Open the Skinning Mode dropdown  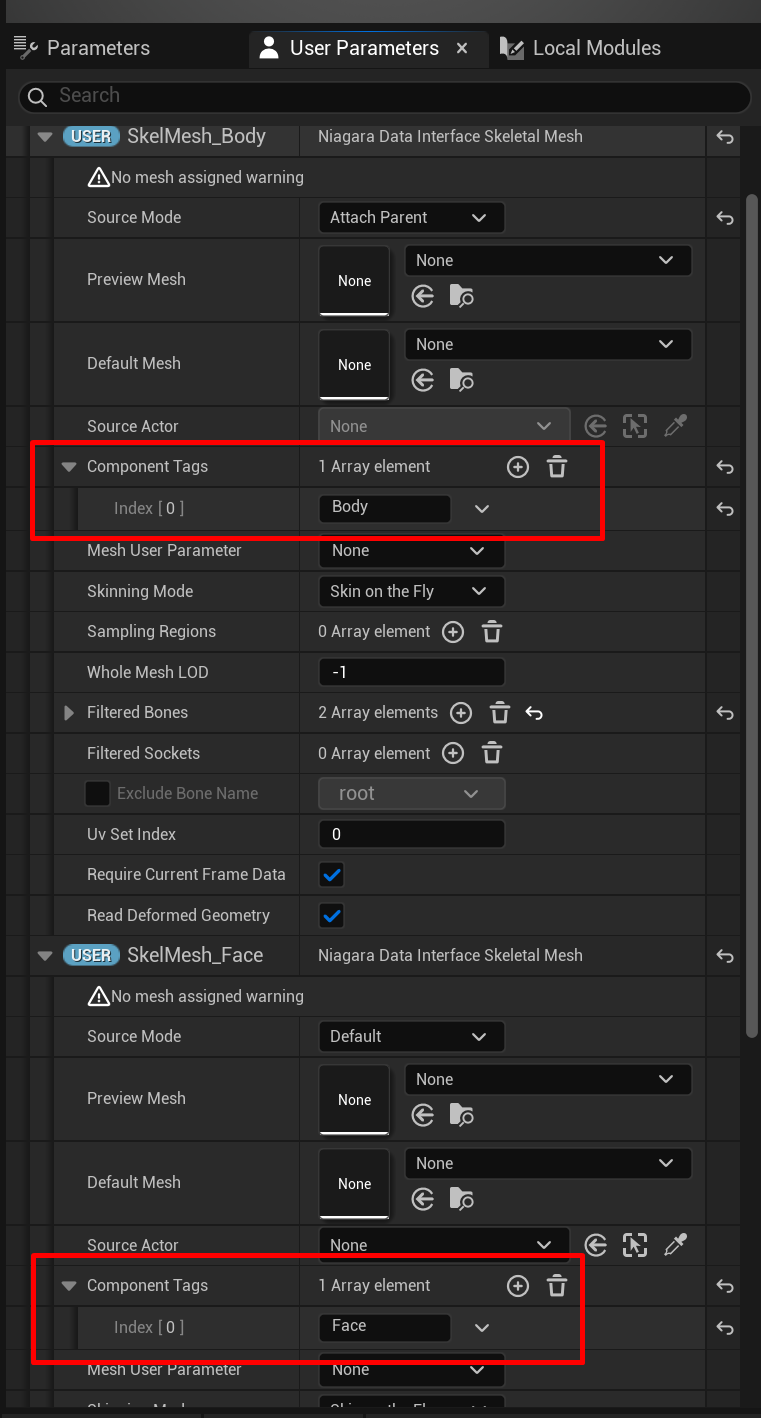[411, 592]
